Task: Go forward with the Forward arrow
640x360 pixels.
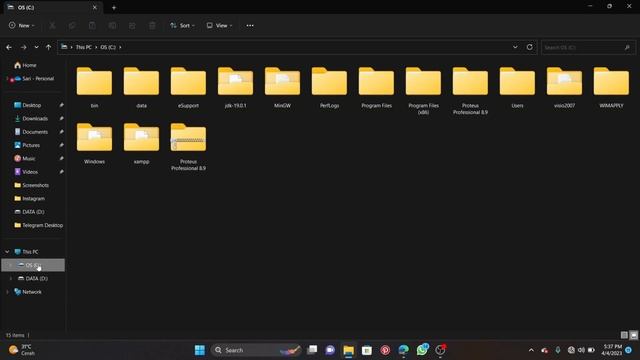Action: tap(24, 47)
